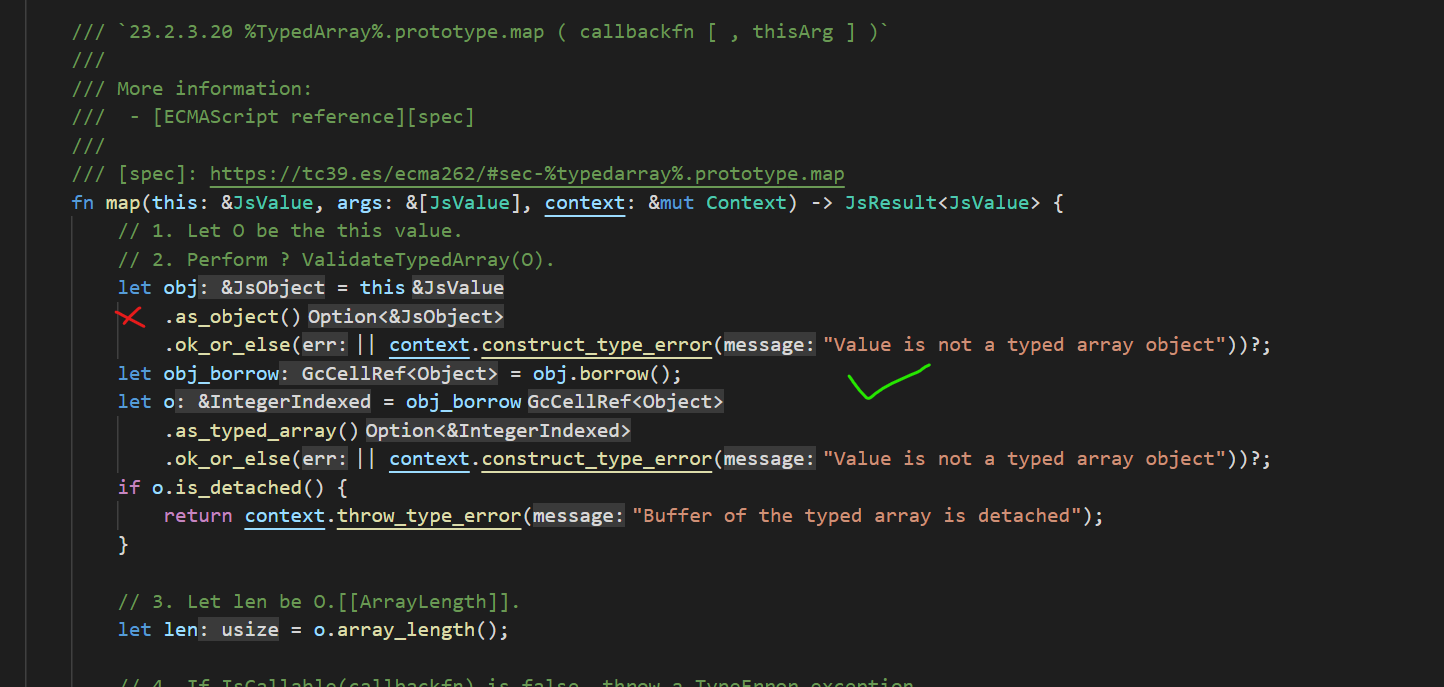The height and width of the screenshot is (687, 1444).
Task: Click the 'JsResult' return type
Action: click(890, 203)
